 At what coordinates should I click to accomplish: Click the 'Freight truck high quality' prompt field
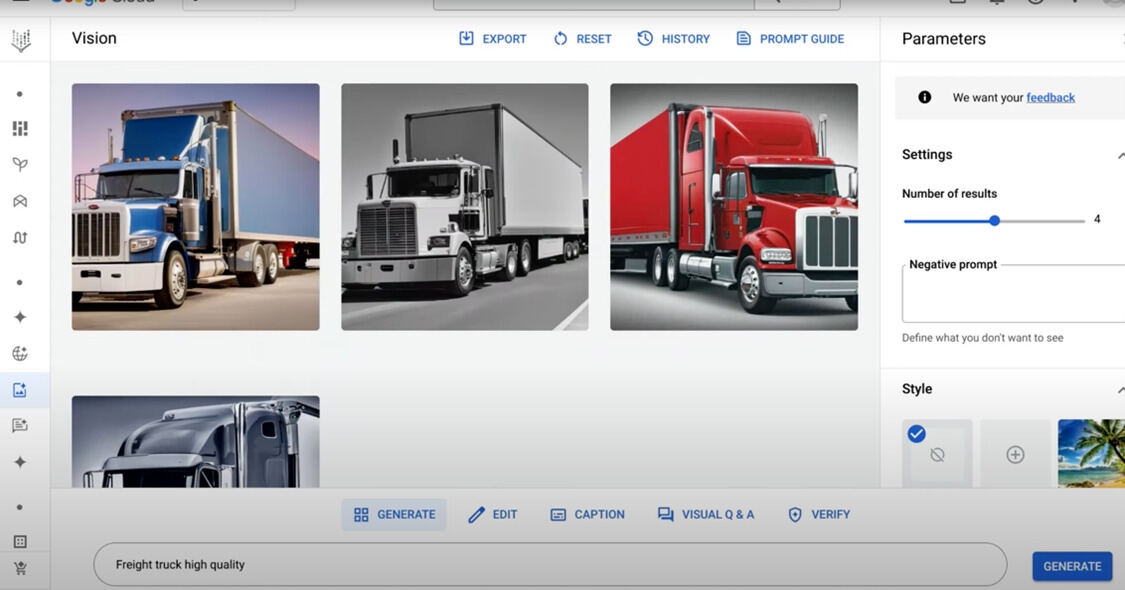pos(550,565)
